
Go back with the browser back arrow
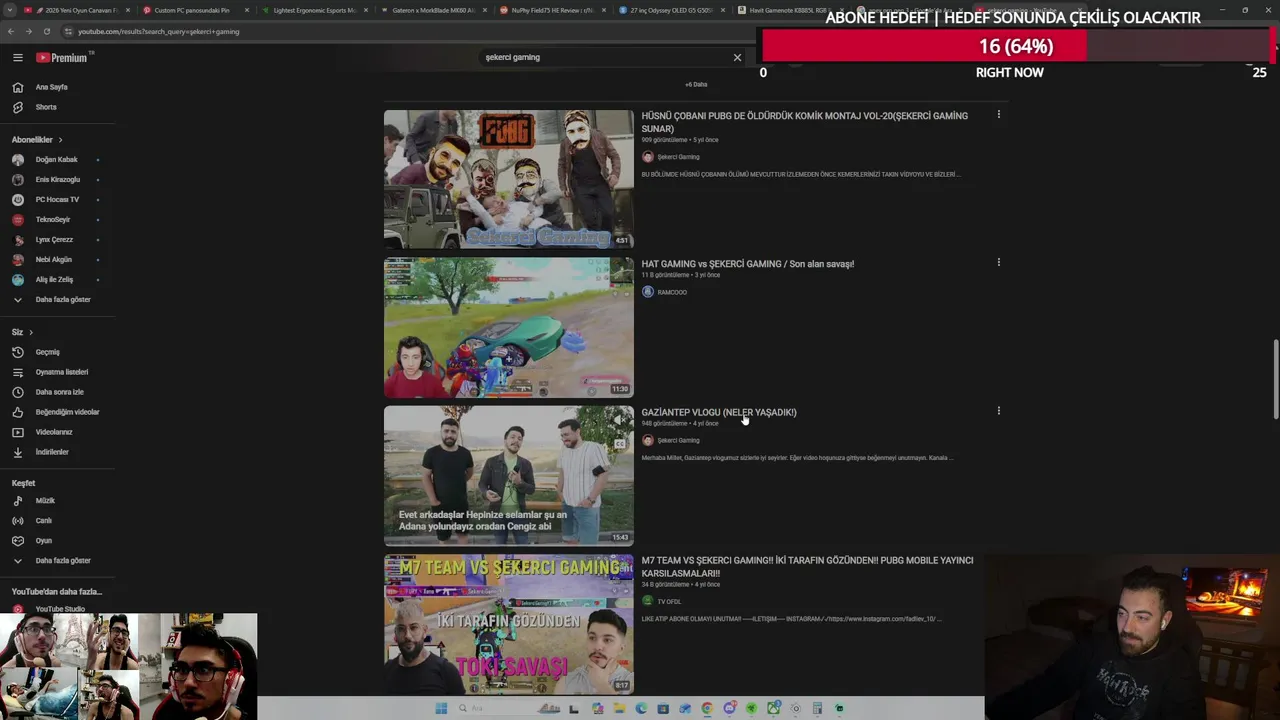click(11, 31)
